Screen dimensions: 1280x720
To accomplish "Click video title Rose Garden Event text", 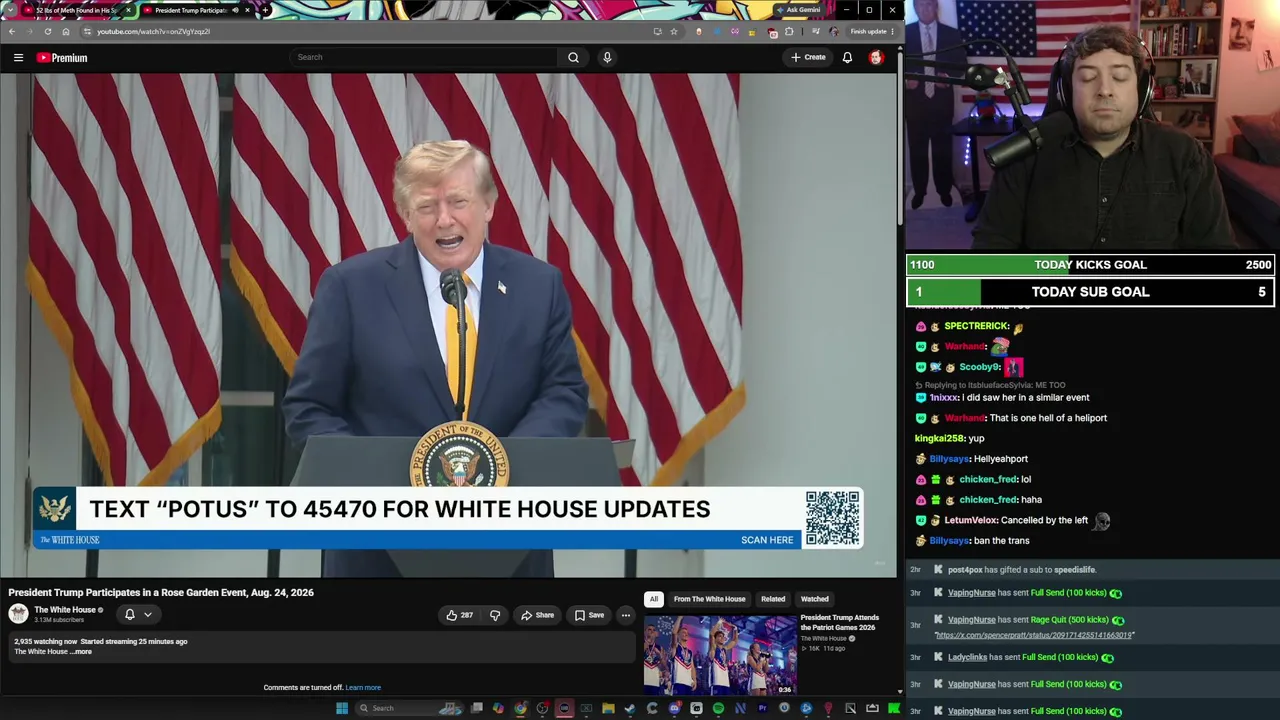I will pos(161,592).
